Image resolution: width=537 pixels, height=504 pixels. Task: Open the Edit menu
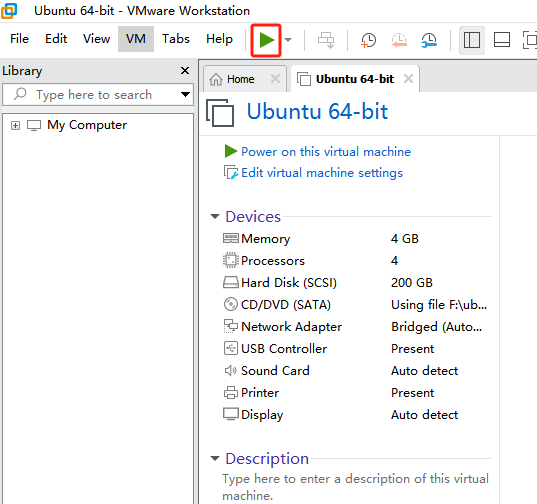[x=56, y=39]
